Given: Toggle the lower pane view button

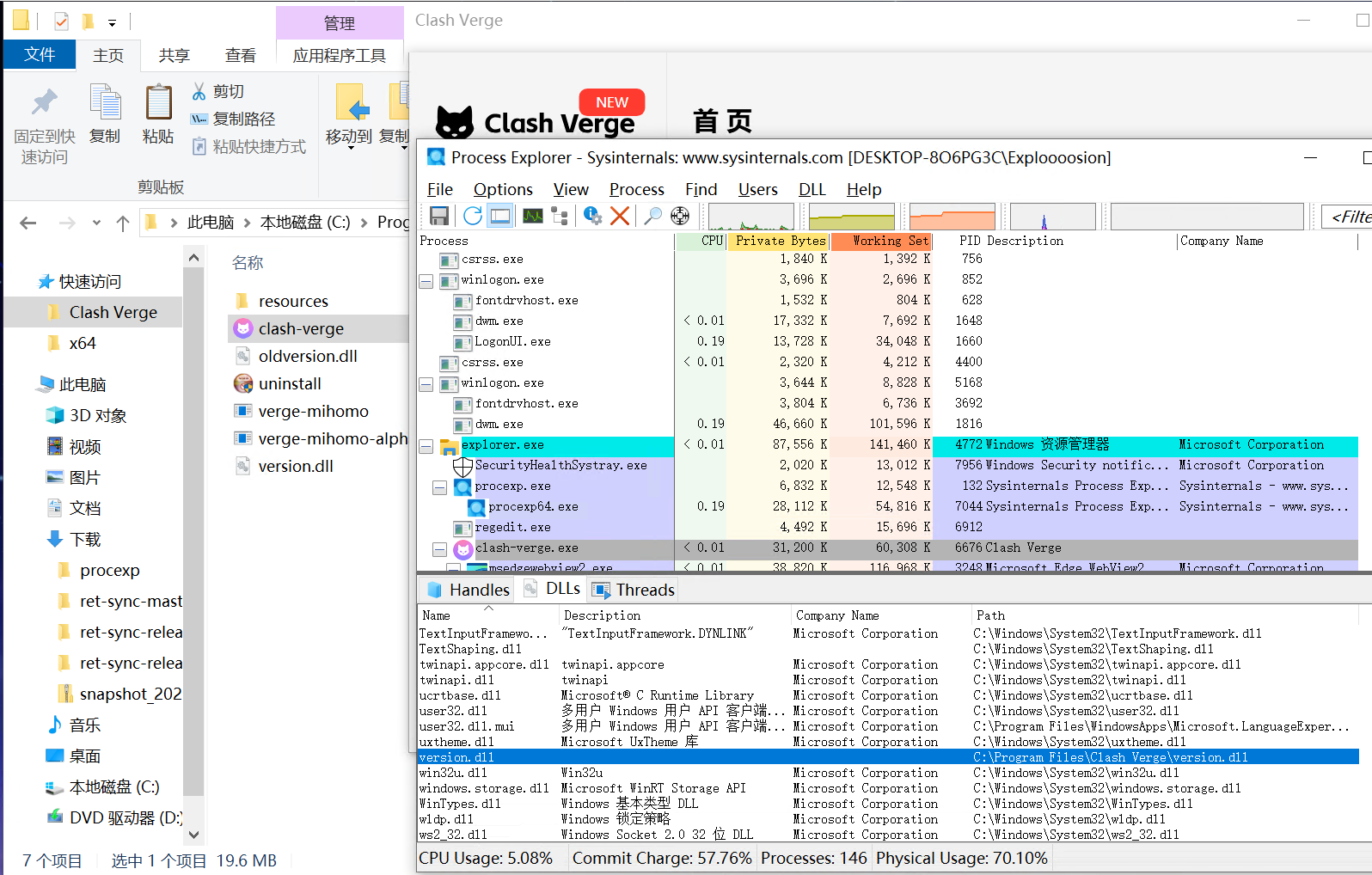Looking at the screenshot, I should 500,216.
